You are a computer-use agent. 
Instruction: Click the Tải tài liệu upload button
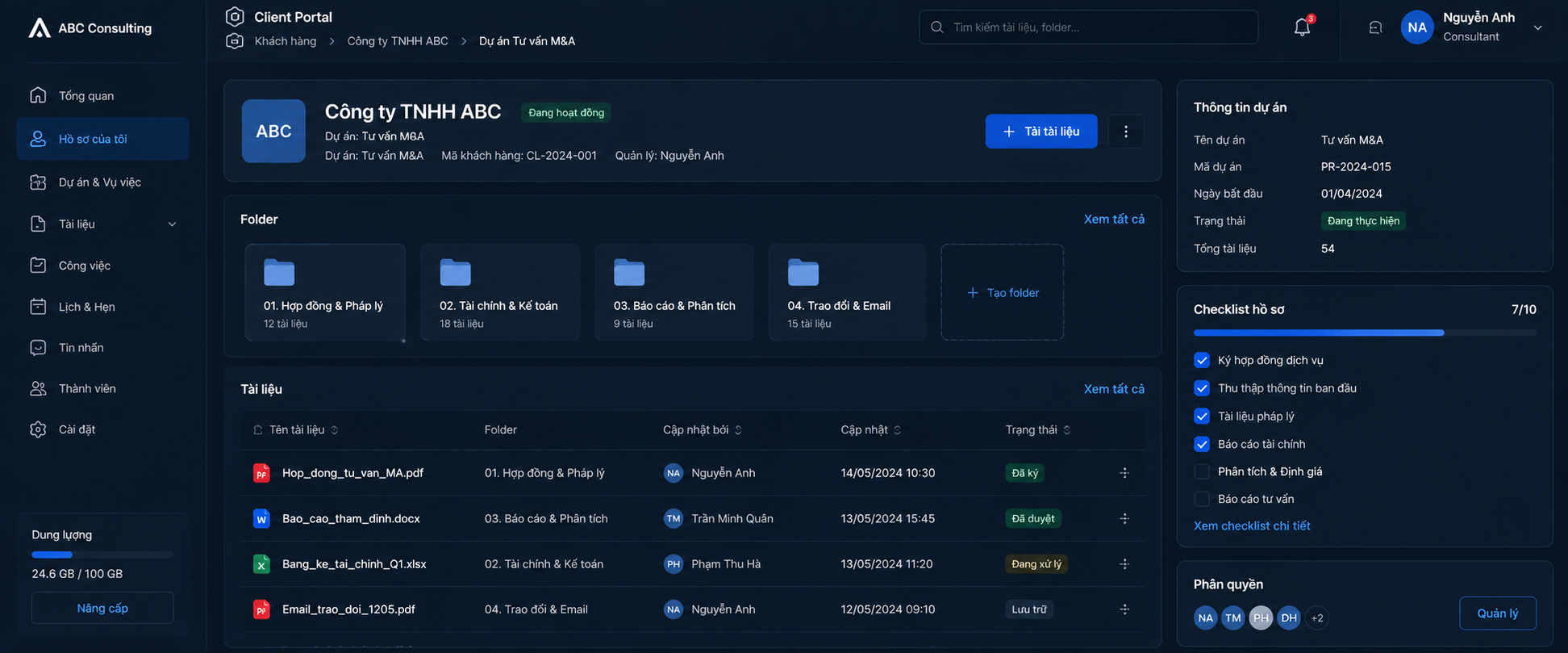tap(1041, 132)
